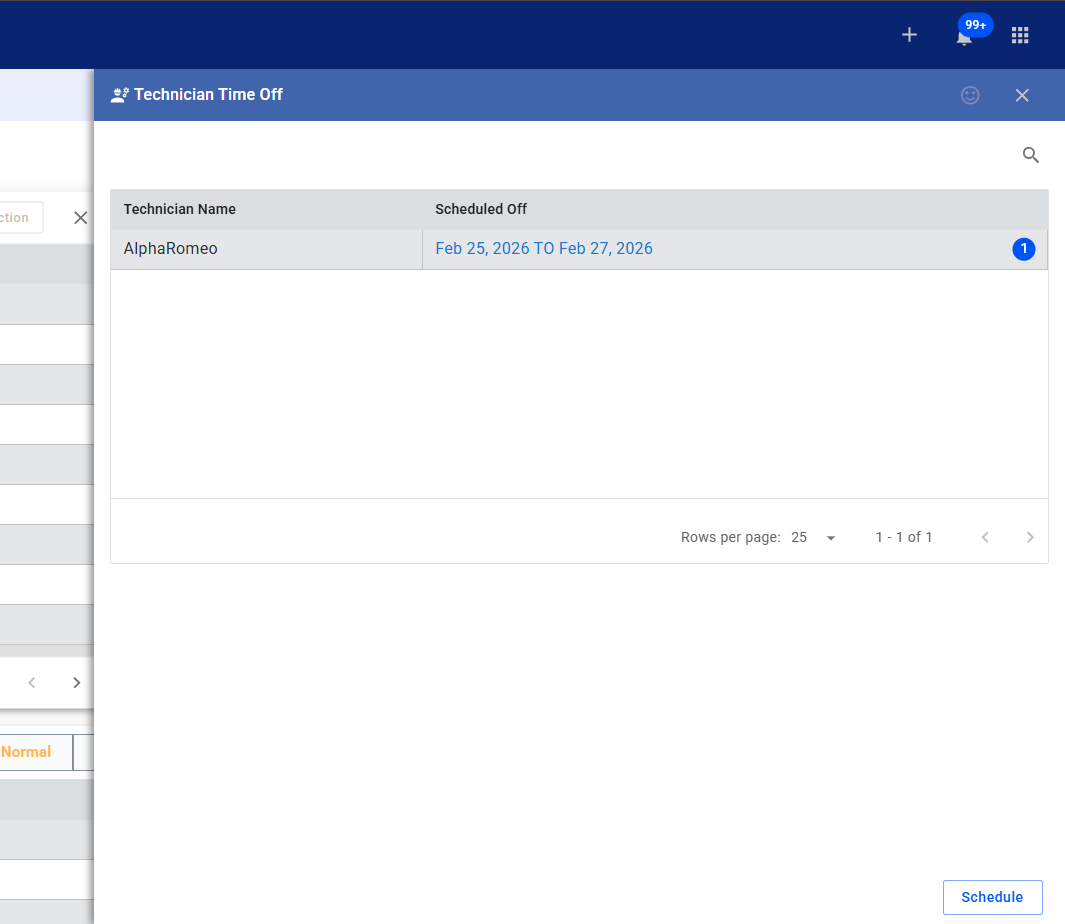The width and height of the screenshot is (1065, 924).
Task: Open the apps grid launcher
Action: [1020, 35]
